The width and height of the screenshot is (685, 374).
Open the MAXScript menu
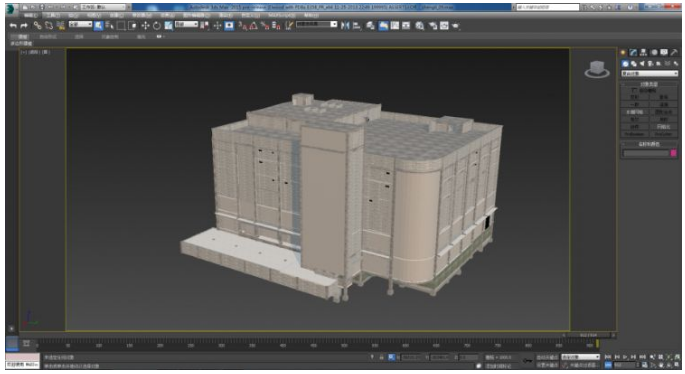pyautogui.click(x=282, y=15)
